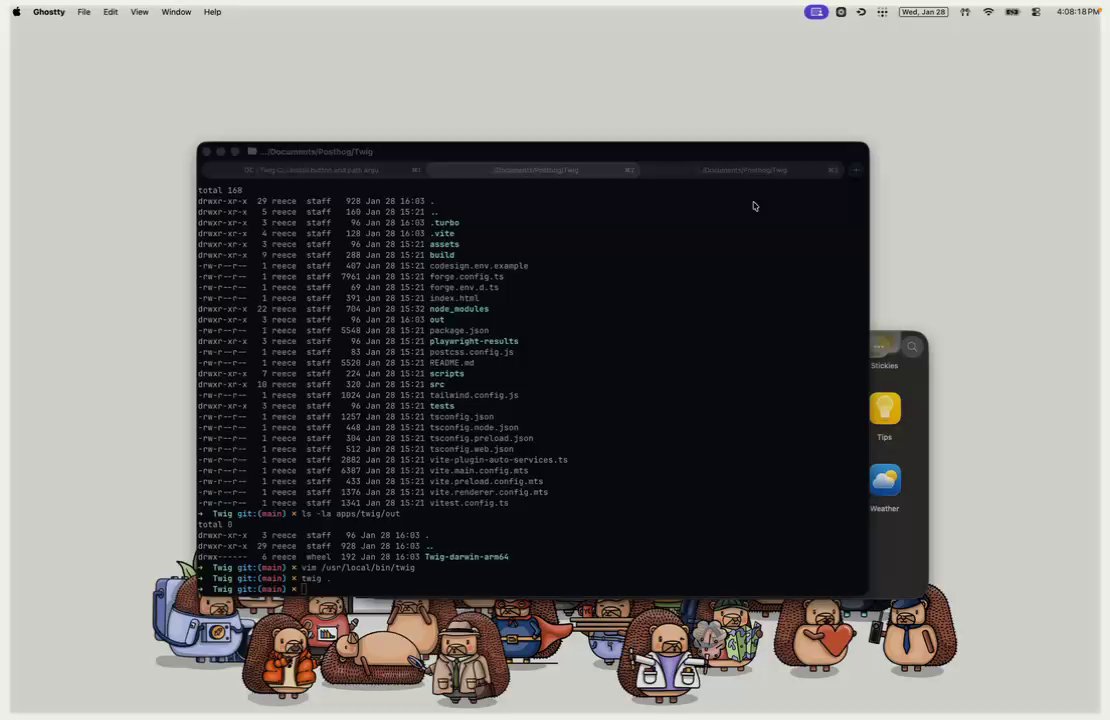Click the 'twig .' command text

click(316, 578)
